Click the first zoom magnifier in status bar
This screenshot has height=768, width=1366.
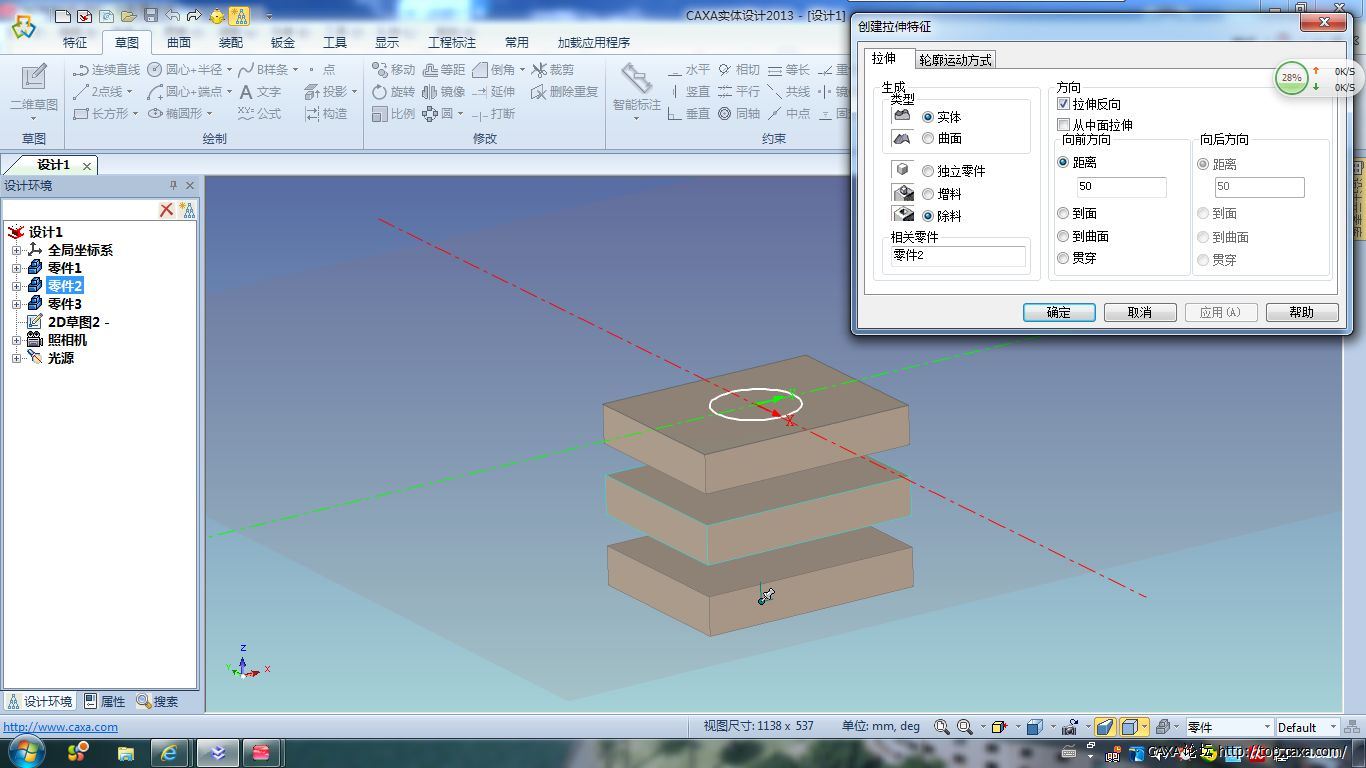point(941,727)
